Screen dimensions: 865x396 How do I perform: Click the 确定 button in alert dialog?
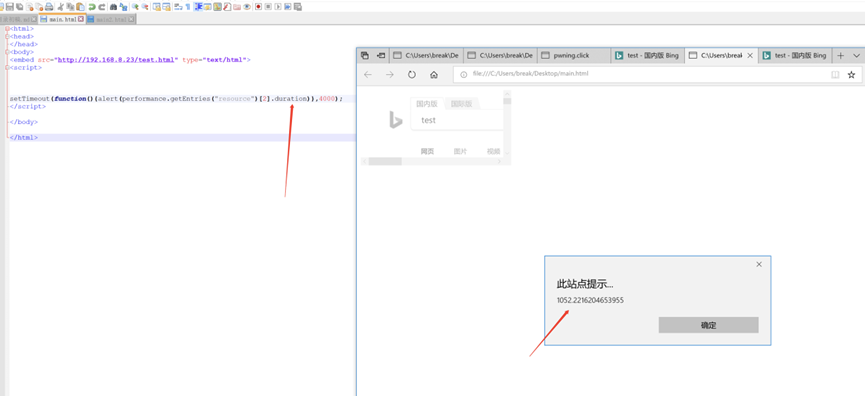pos(708,325)
